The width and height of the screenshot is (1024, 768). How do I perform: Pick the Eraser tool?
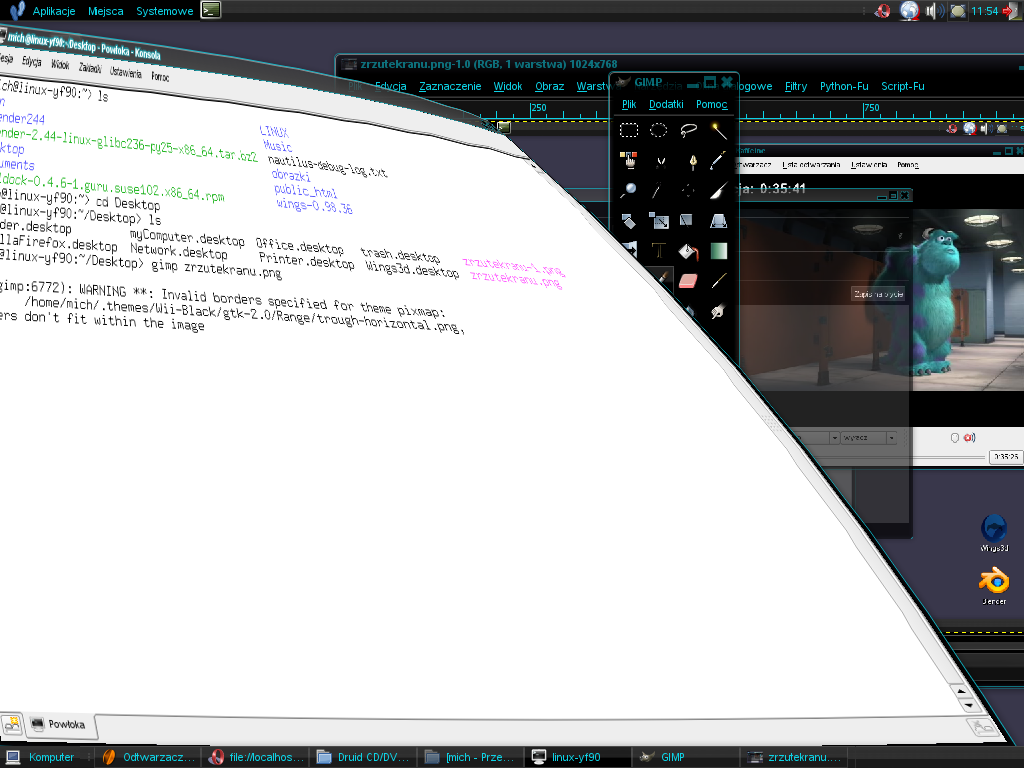(x=688, y=281)
